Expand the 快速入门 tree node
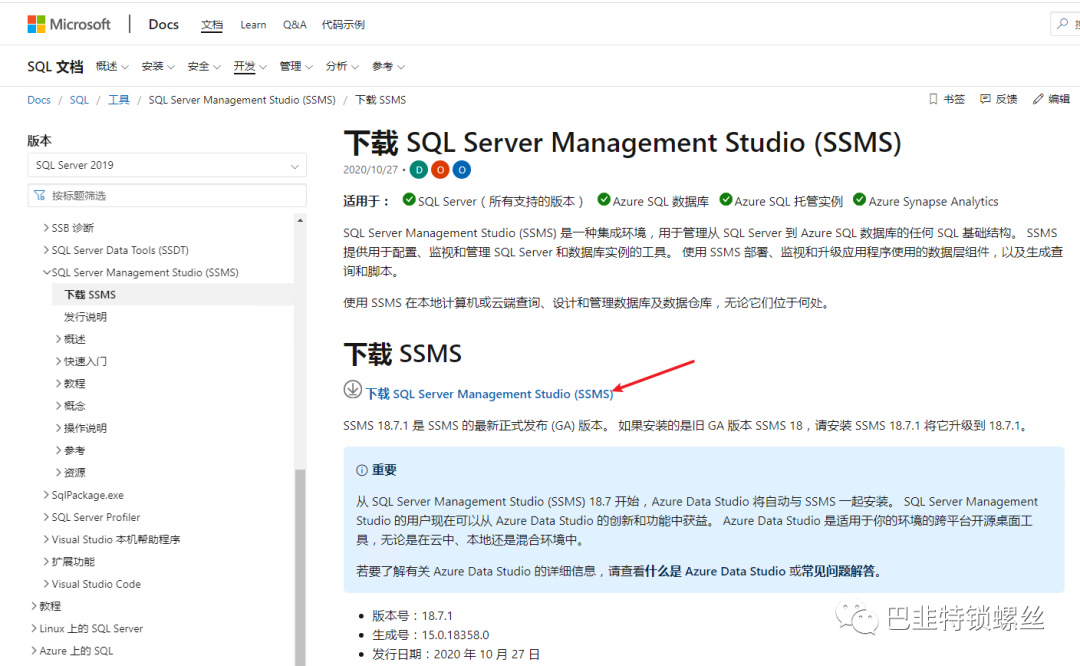 (x=59, y=361)
